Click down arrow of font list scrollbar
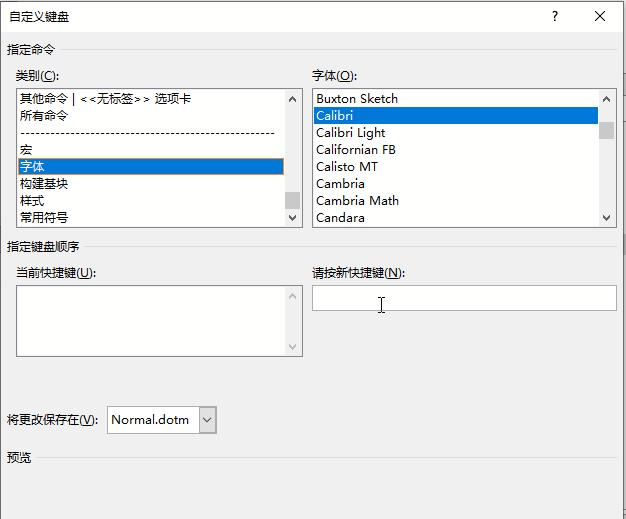This screenshot has width=626, height=519. point(606,218)
